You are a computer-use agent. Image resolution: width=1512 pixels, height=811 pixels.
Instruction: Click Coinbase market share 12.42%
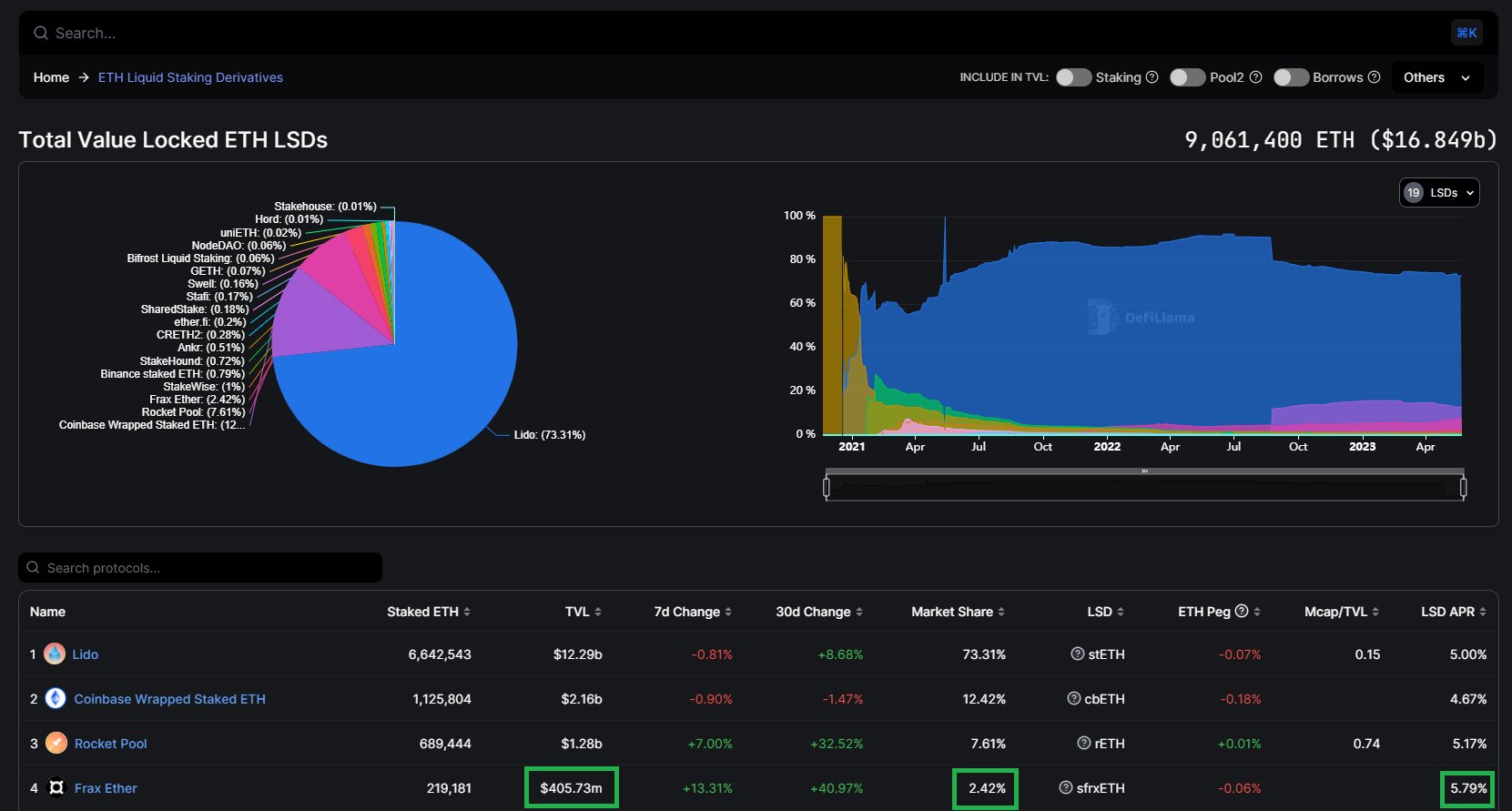tap(984, 698)
